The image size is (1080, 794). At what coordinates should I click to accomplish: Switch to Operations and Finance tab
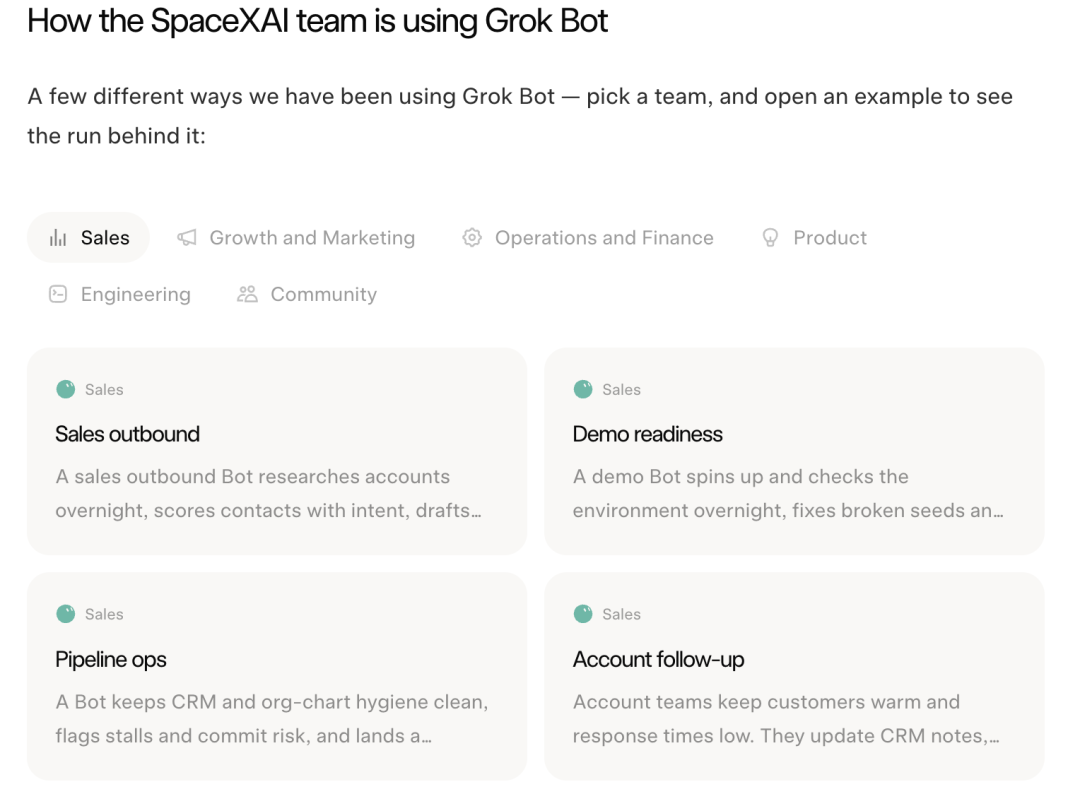[588, 238]
